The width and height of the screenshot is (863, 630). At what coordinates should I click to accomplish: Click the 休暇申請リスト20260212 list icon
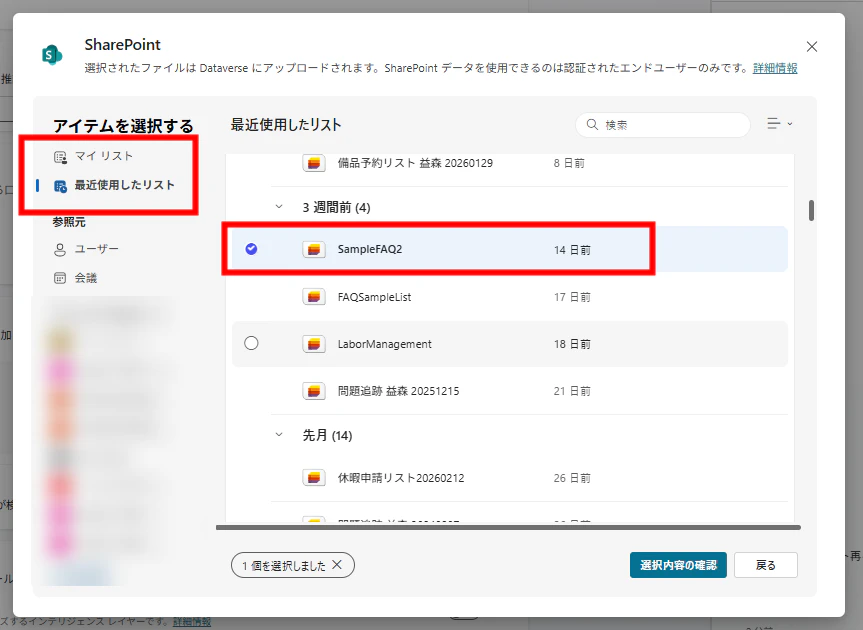click(314, 478)
